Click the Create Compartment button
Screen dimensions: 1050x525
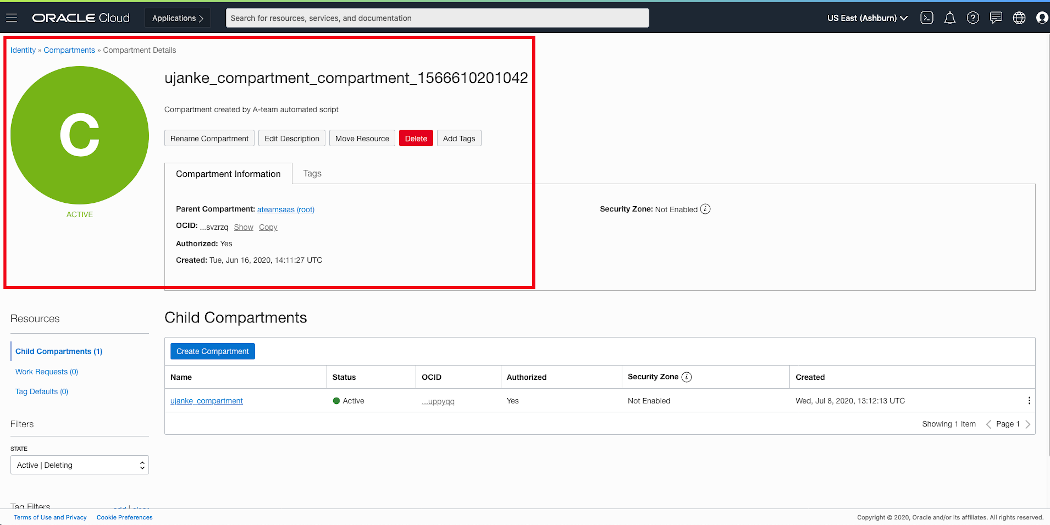click(212, 351)
